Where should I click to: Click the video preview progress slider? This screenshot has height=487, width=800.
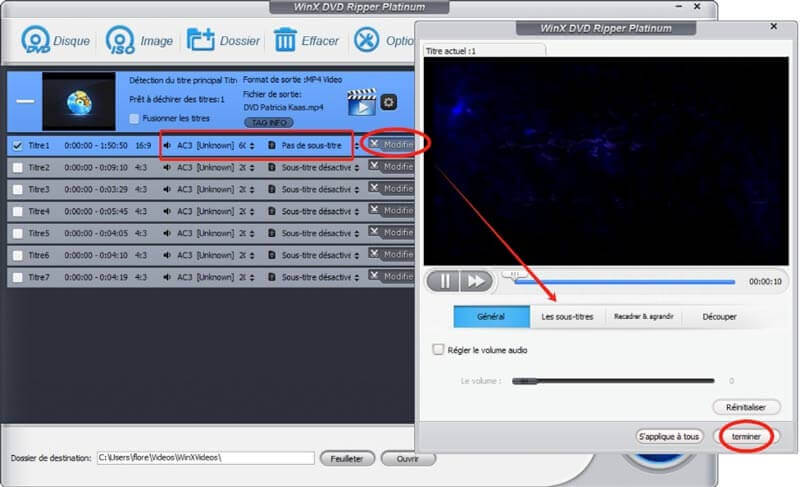point(624,281)
